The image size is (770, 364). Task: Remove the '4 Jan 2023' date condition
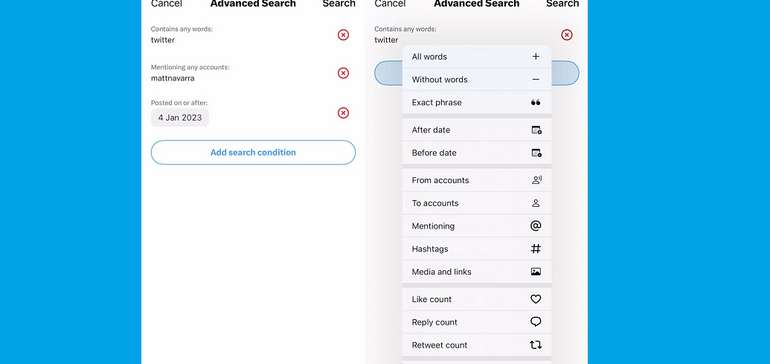tap(343, 113)
